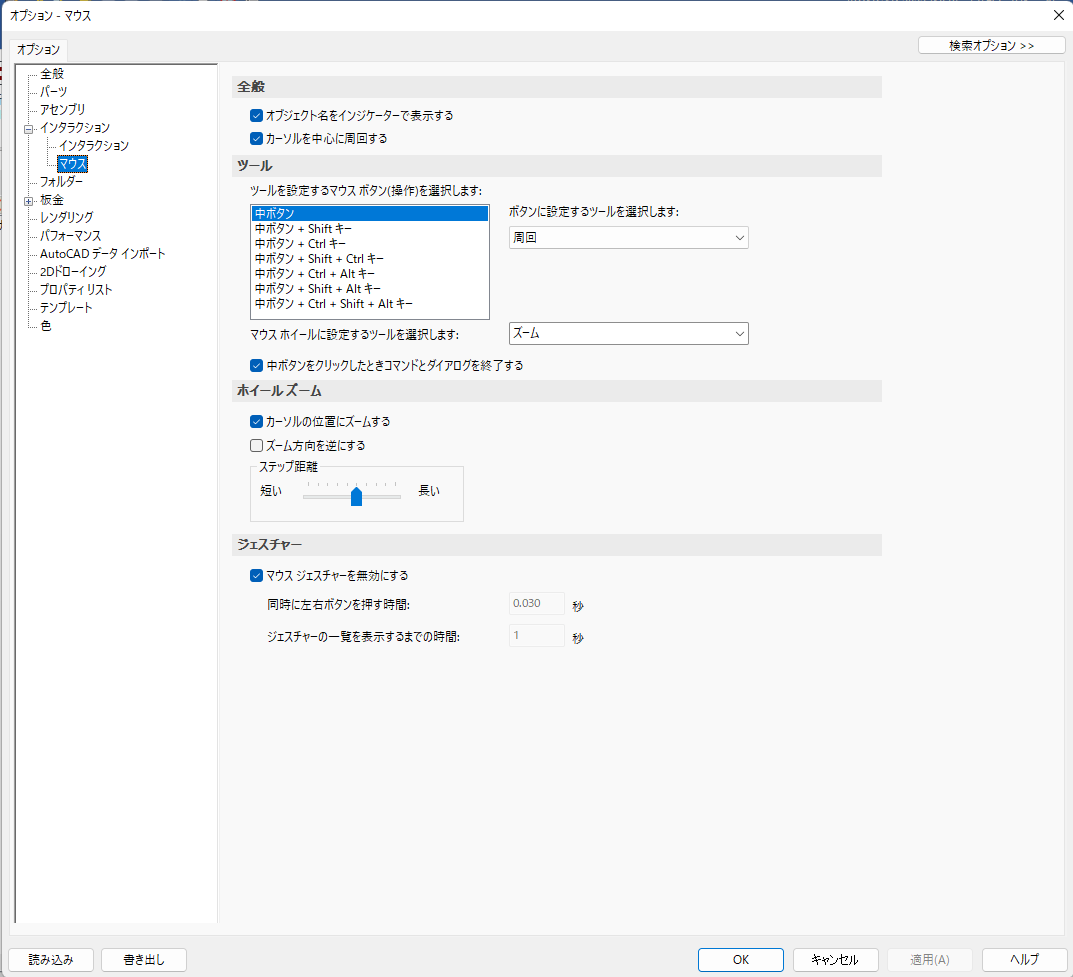Viewport: 1073px width, 977px height.
Task: Toggle マウス ジェスチャーを無効にする checkbox
Action: click(256, 576)
